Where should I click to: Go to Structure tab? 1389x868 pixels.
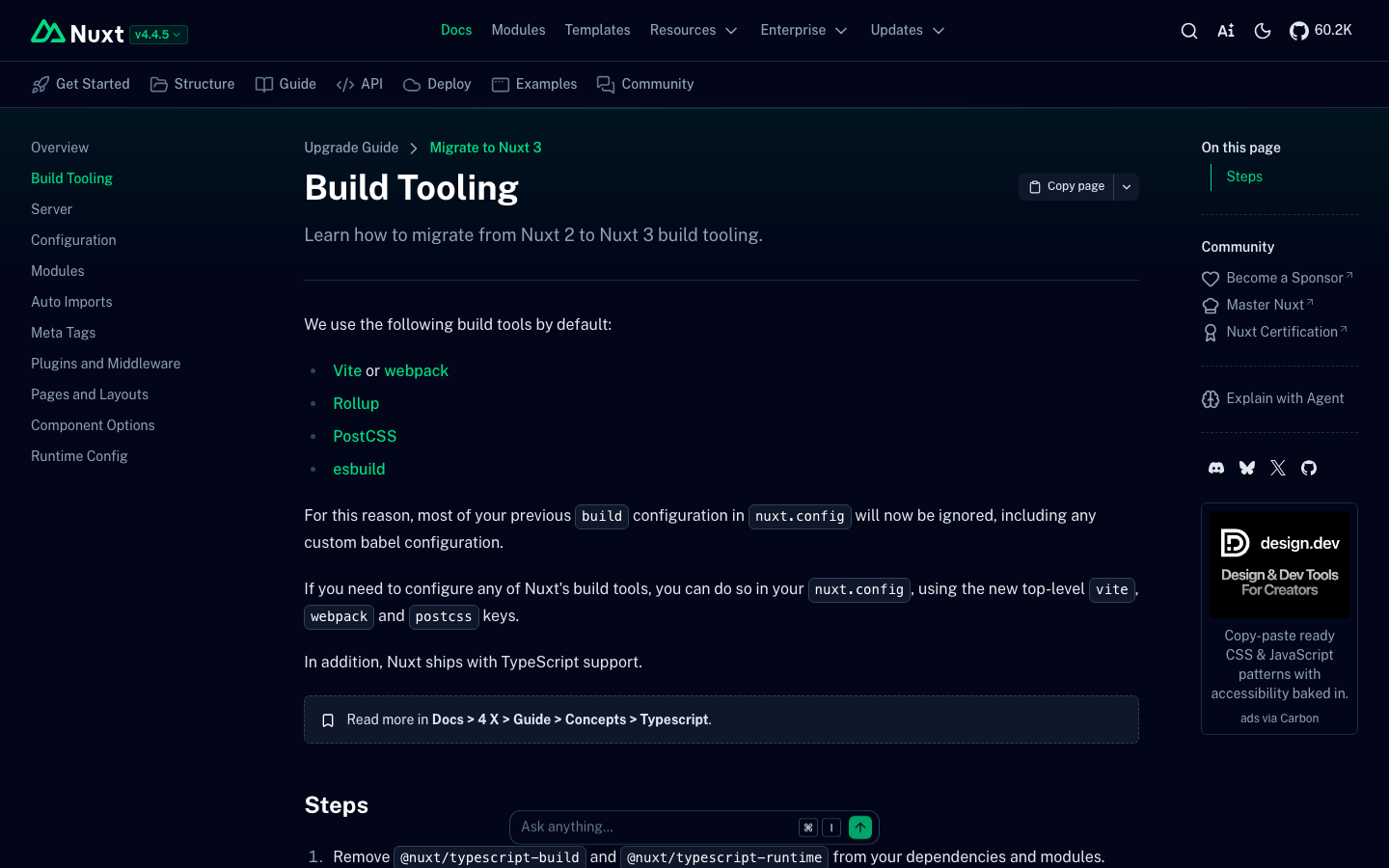coord(193,84)
